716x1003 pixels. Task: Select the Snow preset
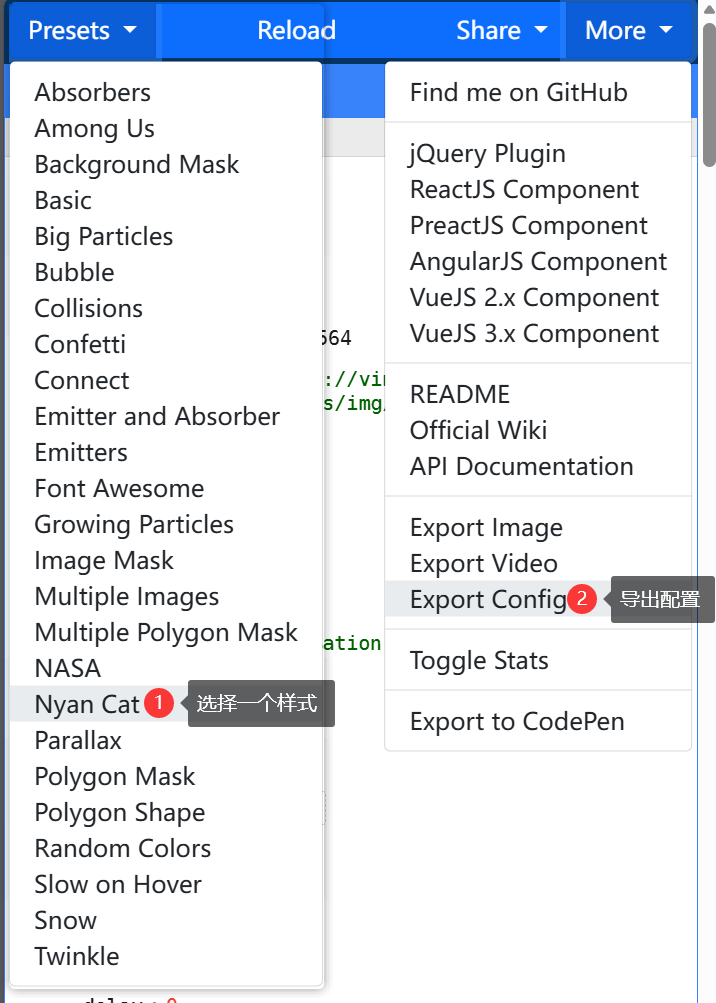66,920
